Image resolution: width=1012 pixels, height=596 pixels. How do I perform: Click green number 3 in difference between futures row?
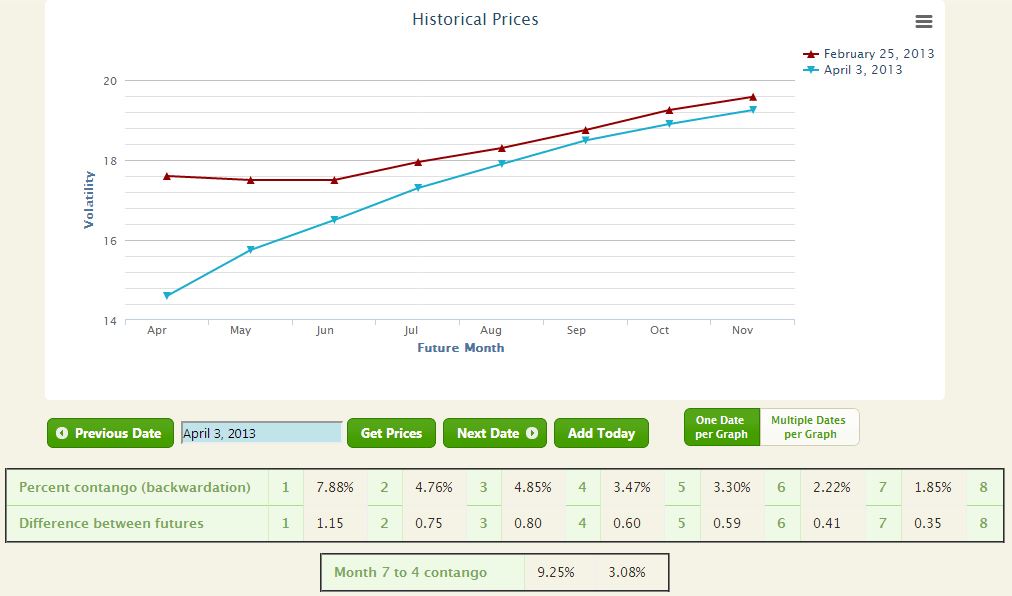coord(484,522)
